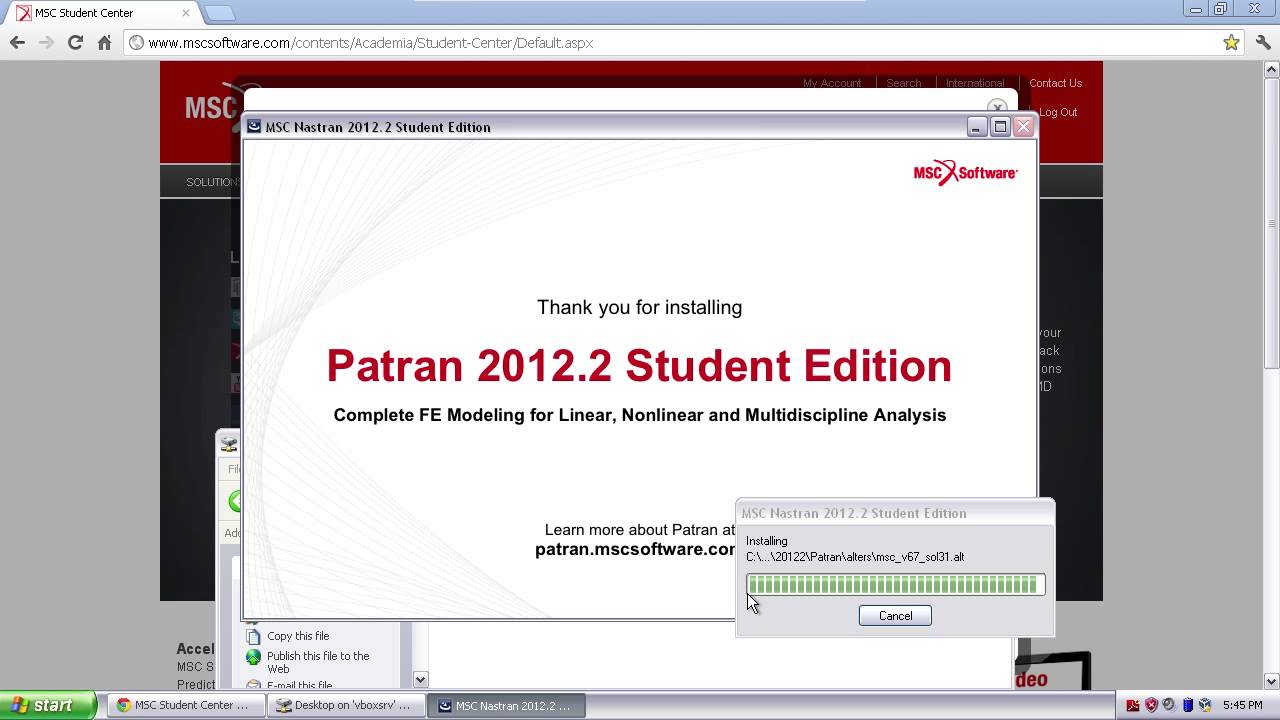Click the red security shield tray icon
Screen dimensions: 1280x720
coord(1150,706)
